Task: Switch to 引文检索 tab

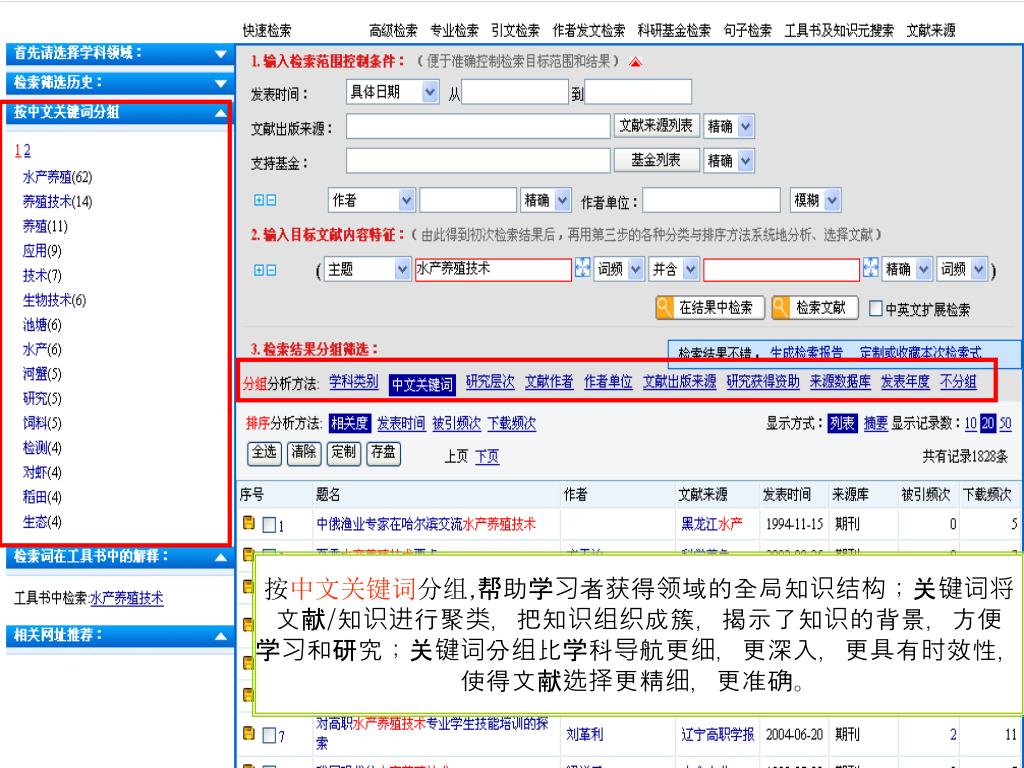Action: [516, 31]
